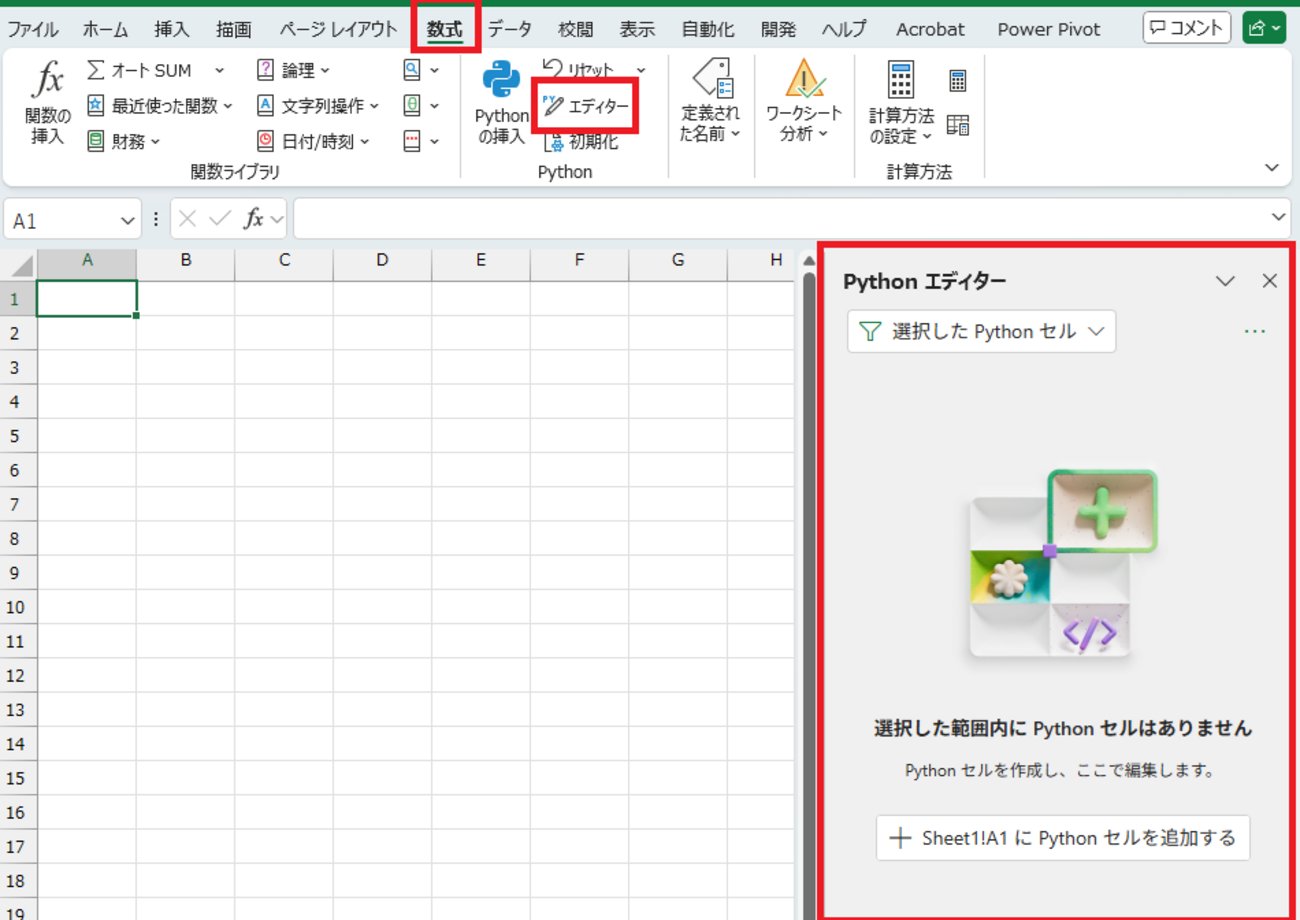The image size is (1300, 920).
Task: Switch to the Acrobat tab
Action: click(930, 29)
